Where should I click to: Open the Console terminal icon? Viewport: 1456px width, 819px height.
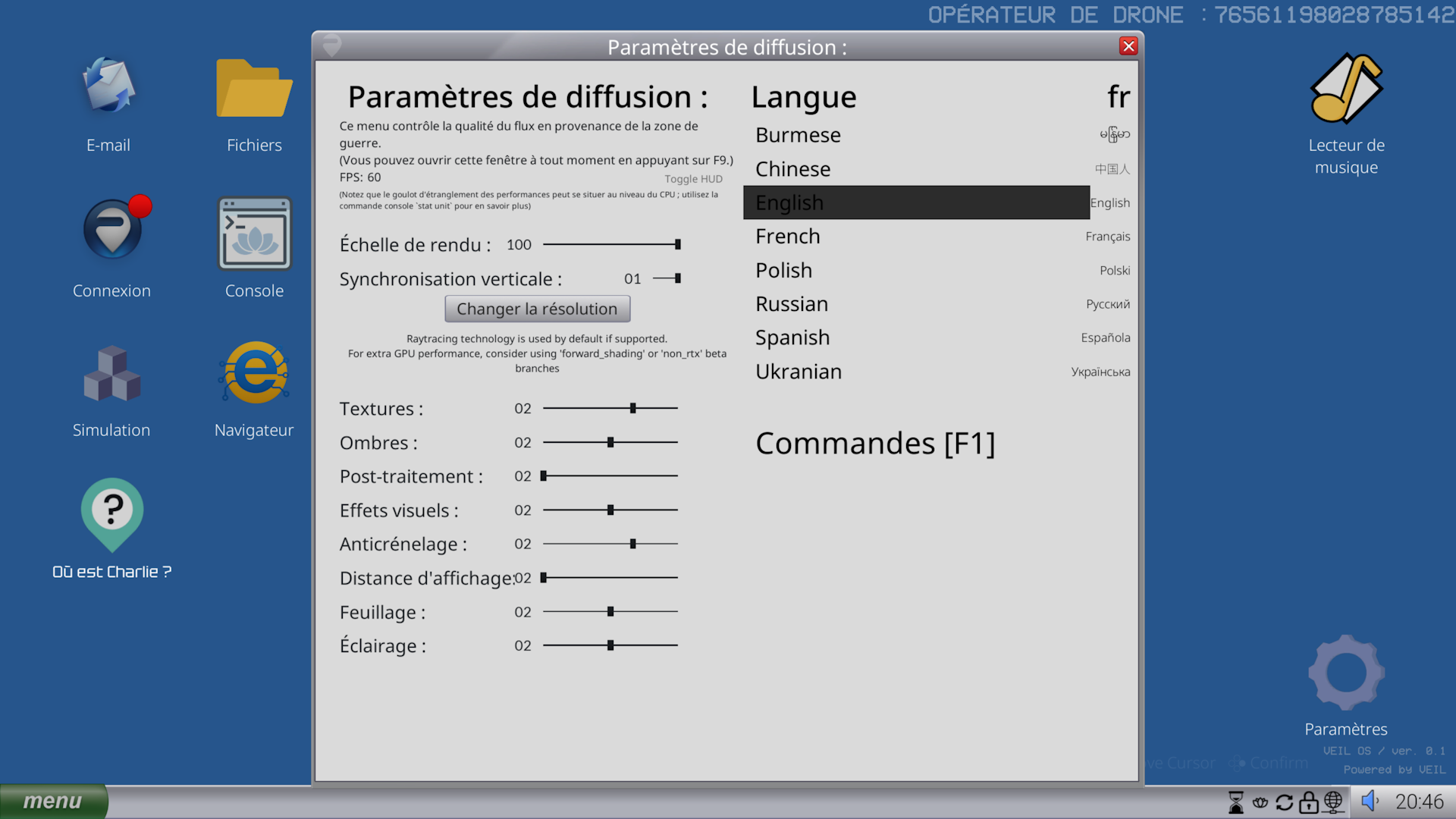click(254, 234)
